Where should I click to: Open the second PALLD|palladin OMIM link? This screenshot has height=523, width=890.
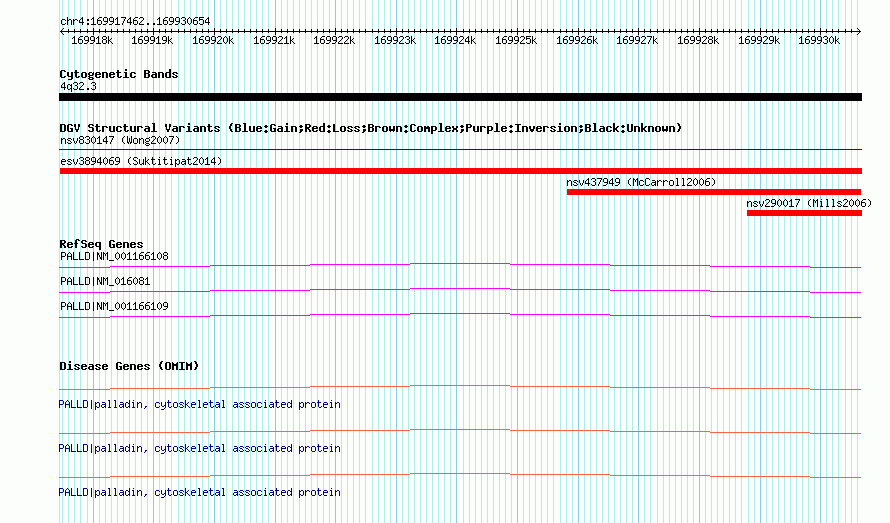click(x=199, y=449)
